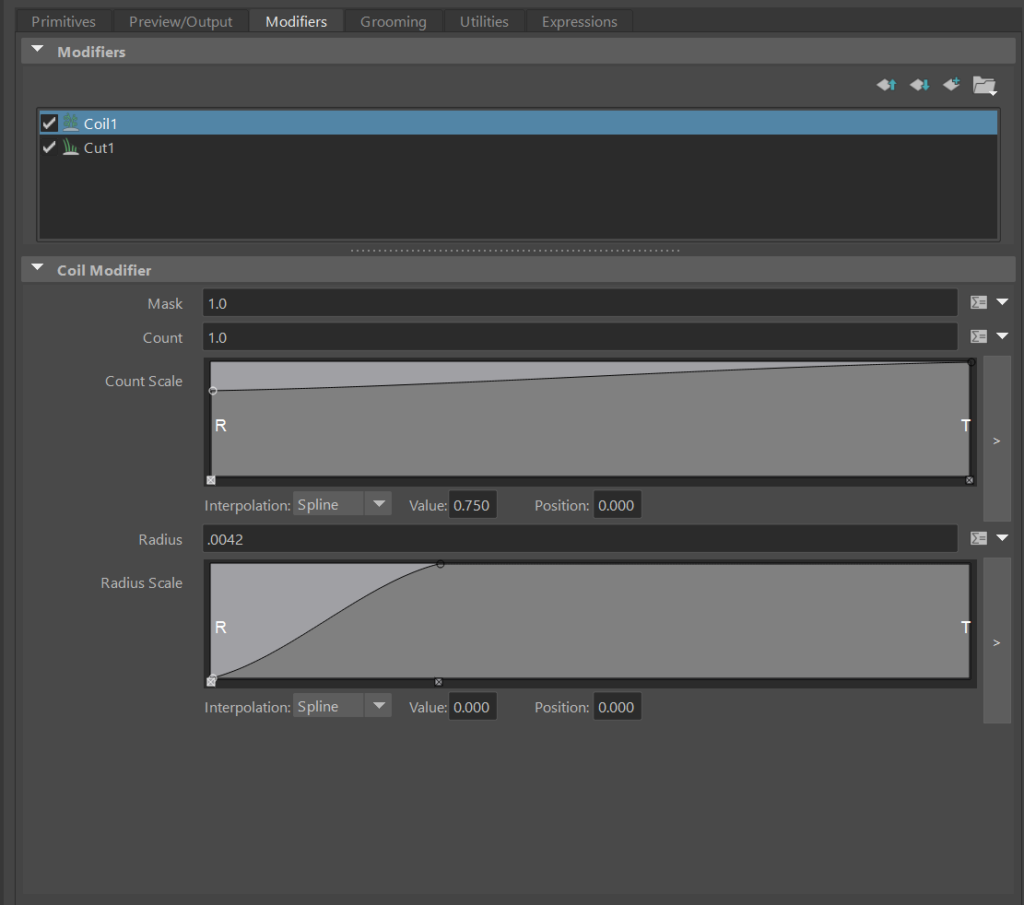
Task: Open Count Scale Interpolation dropdown
Action: (342, 505)
